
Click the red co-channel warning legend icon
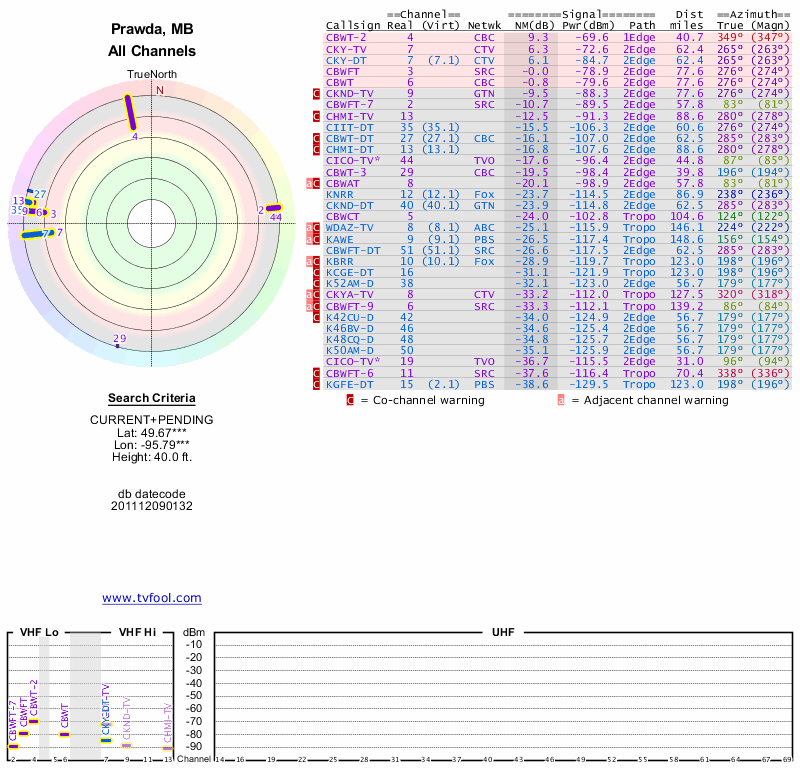pos(350,400)
